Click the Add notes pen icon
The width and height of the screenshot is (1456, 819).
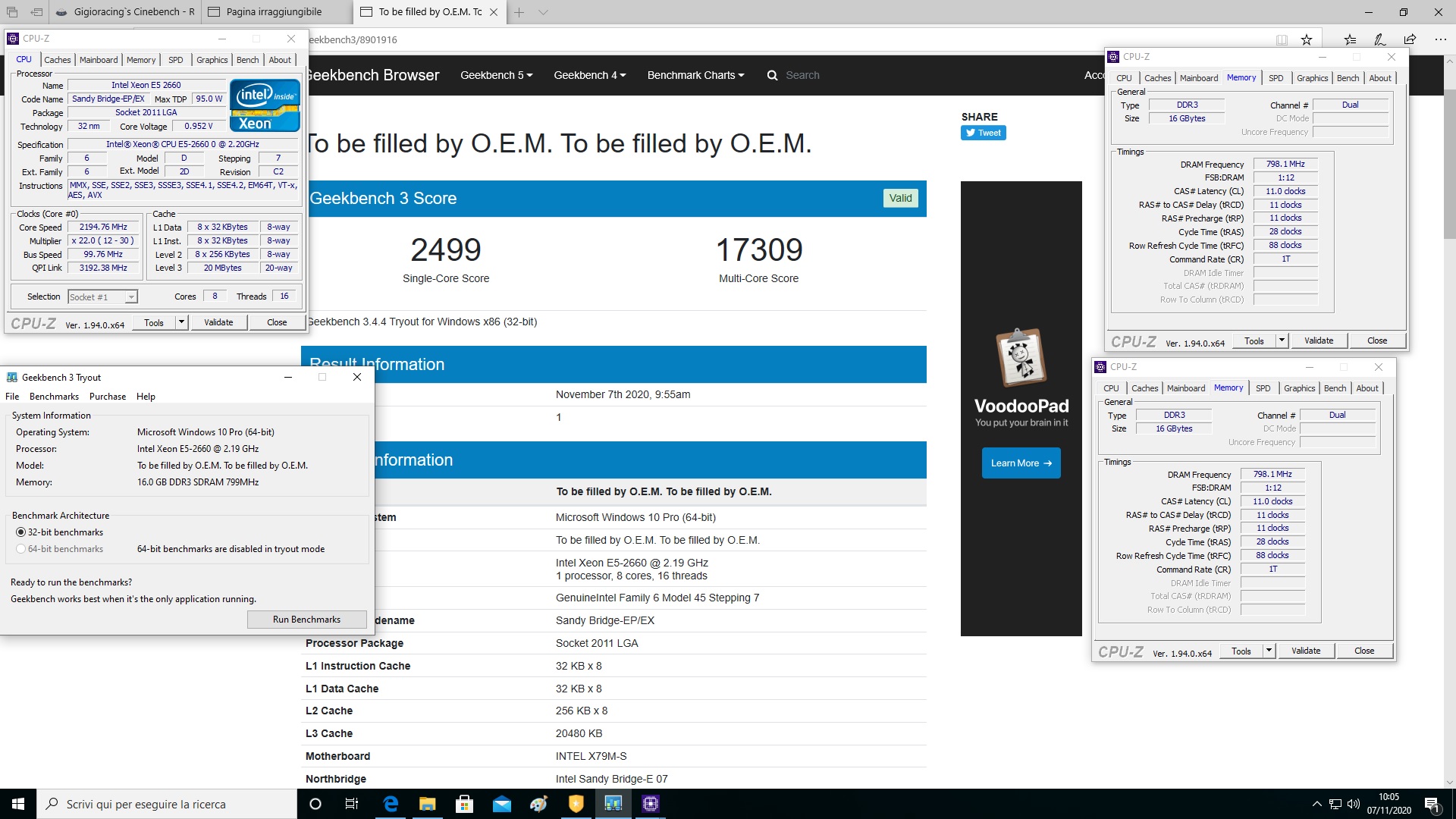tap(1380, 39)
